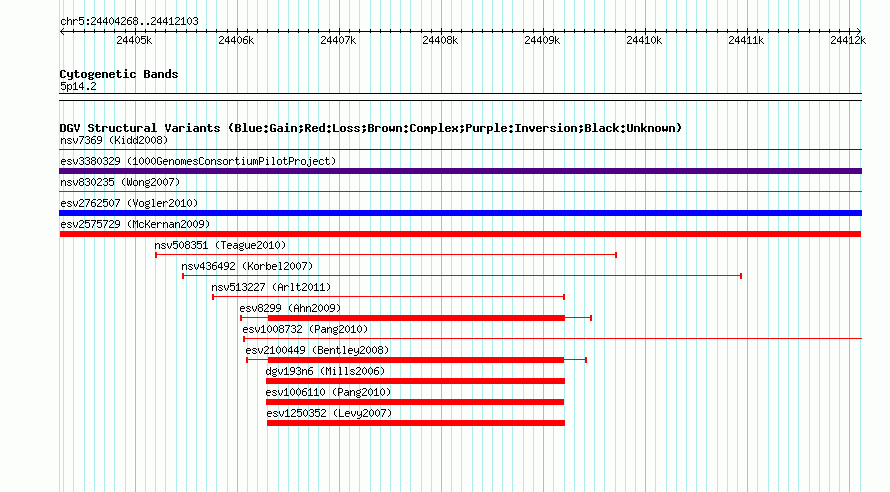Screen dimensions: 890x492
Task: Click the esv1008732 thin red line
Action: coord(553,339)
